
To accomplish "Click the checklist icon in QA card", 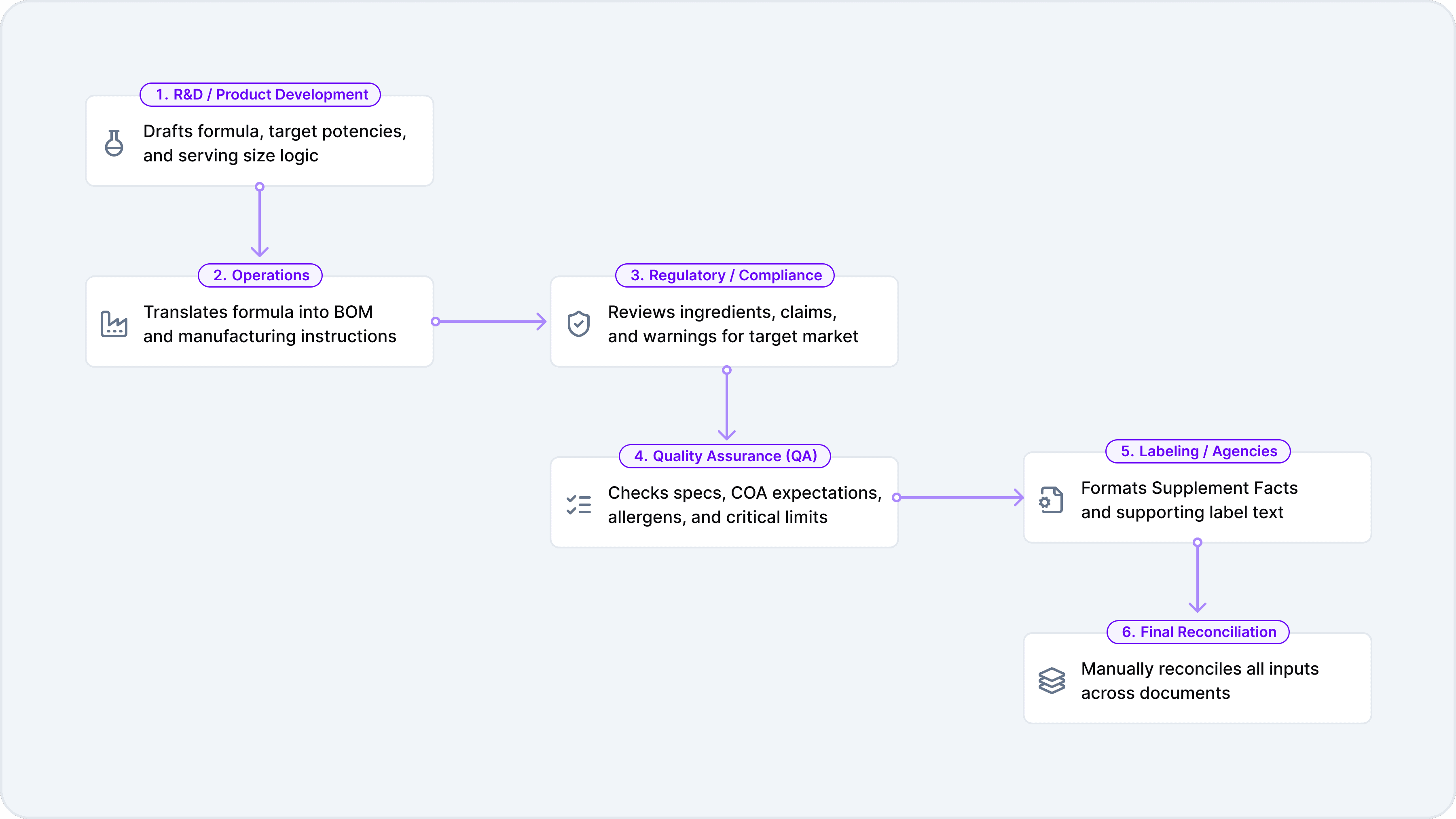I will (x=578, y=505).
